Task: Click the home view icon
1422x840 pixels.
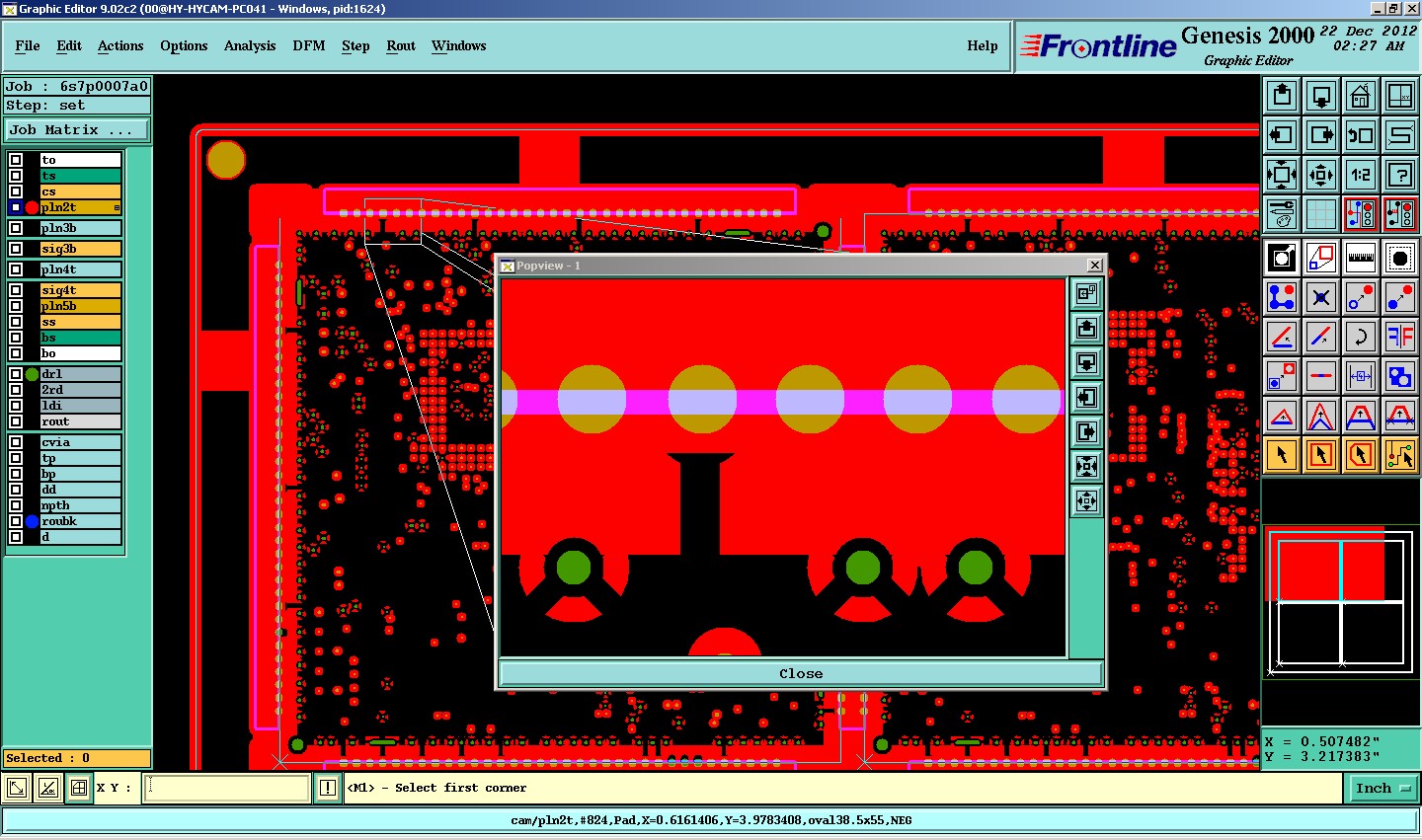Action: click(x=1361, y=96)
